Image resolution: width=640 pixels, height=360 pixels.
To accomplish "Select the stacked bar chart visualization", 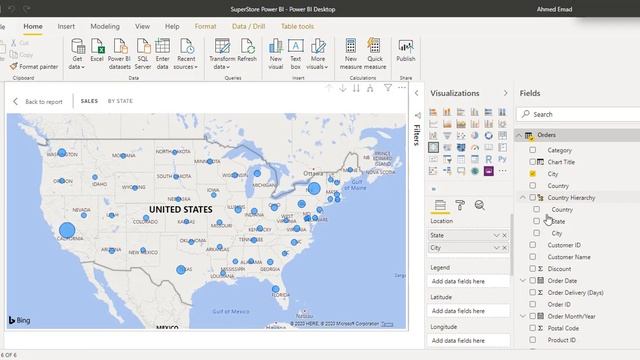I will tap(433, 112).
